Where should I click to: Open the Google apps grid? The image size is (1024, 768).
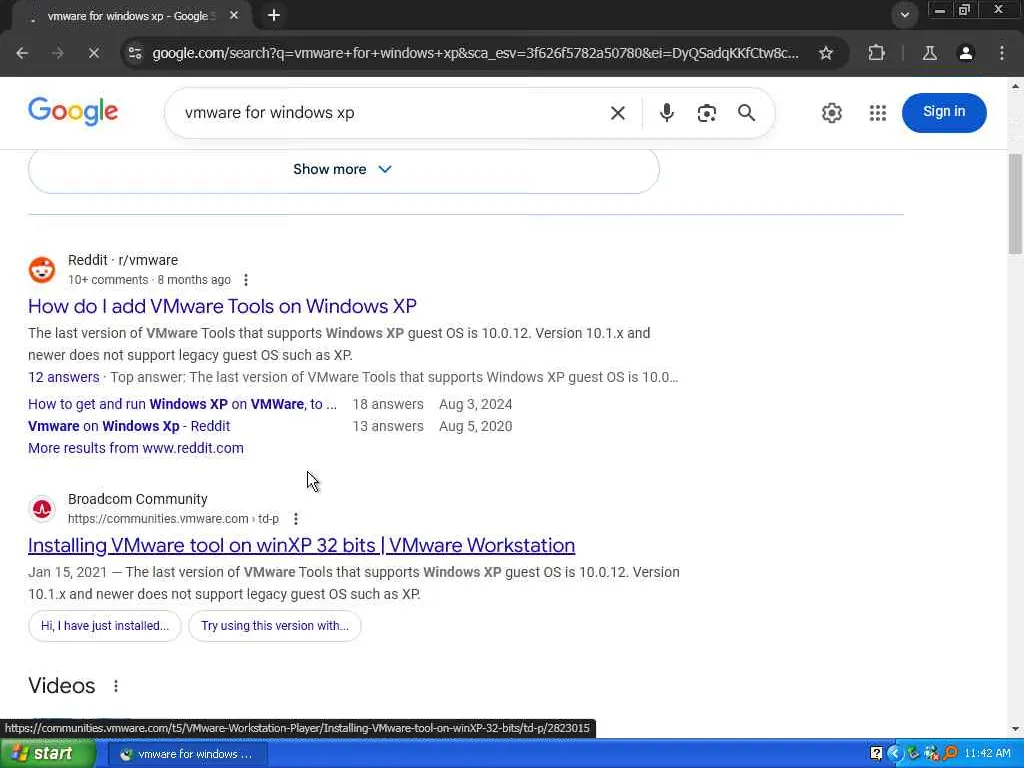pyautogui.click(x=878, y=113)
